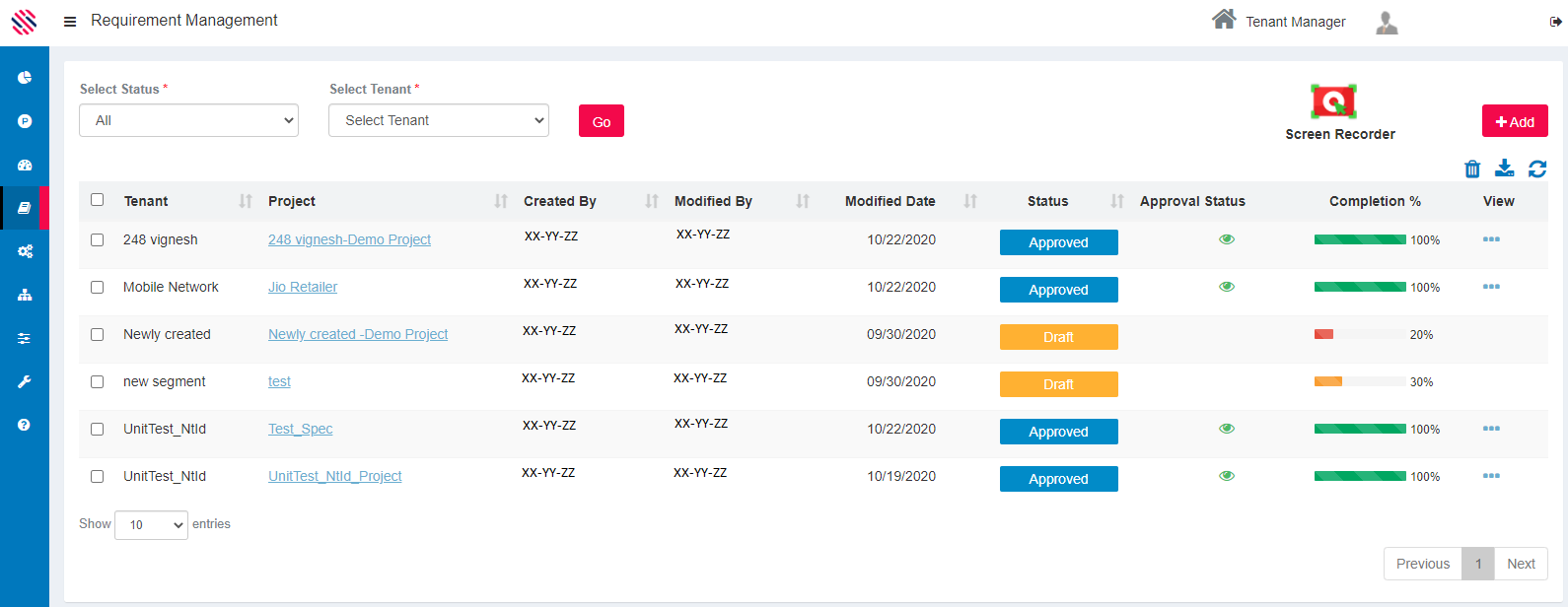This screenshot has width=1568, height=607.
Task: Click the refresh icon above table
Action: point(1536,169)
